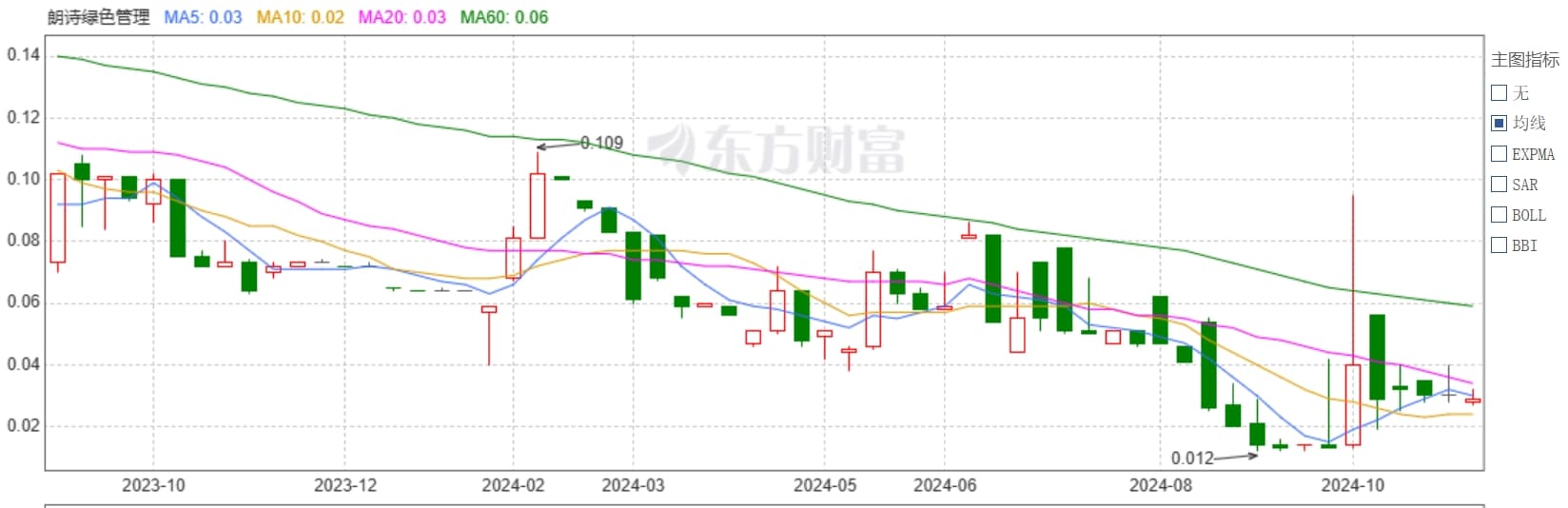Screen dimensions: 1568x508
Task: Click the 0.14 price axis label
Action: point(24,55)
